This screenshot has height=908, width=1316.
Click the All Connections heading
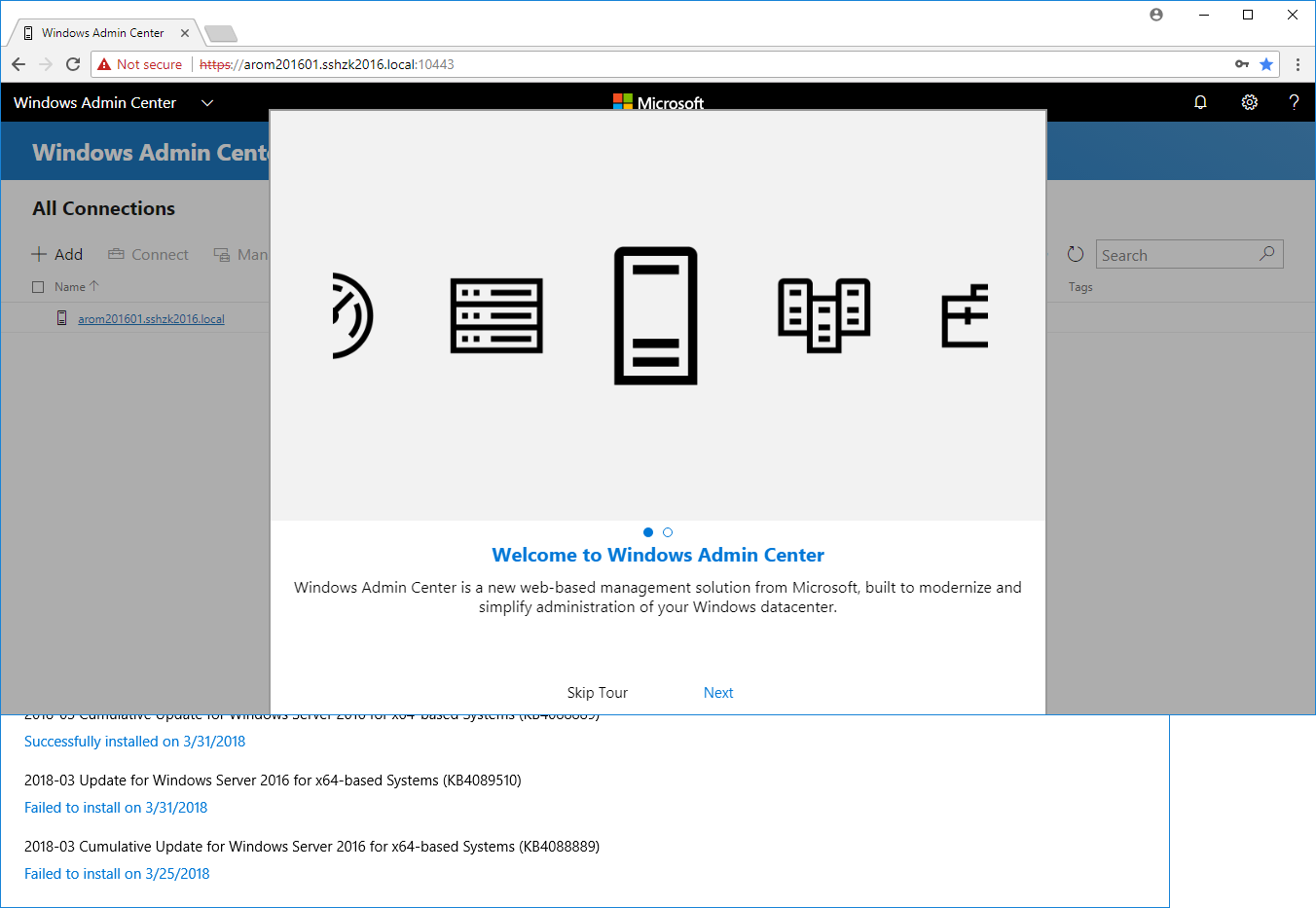[104, 208]
